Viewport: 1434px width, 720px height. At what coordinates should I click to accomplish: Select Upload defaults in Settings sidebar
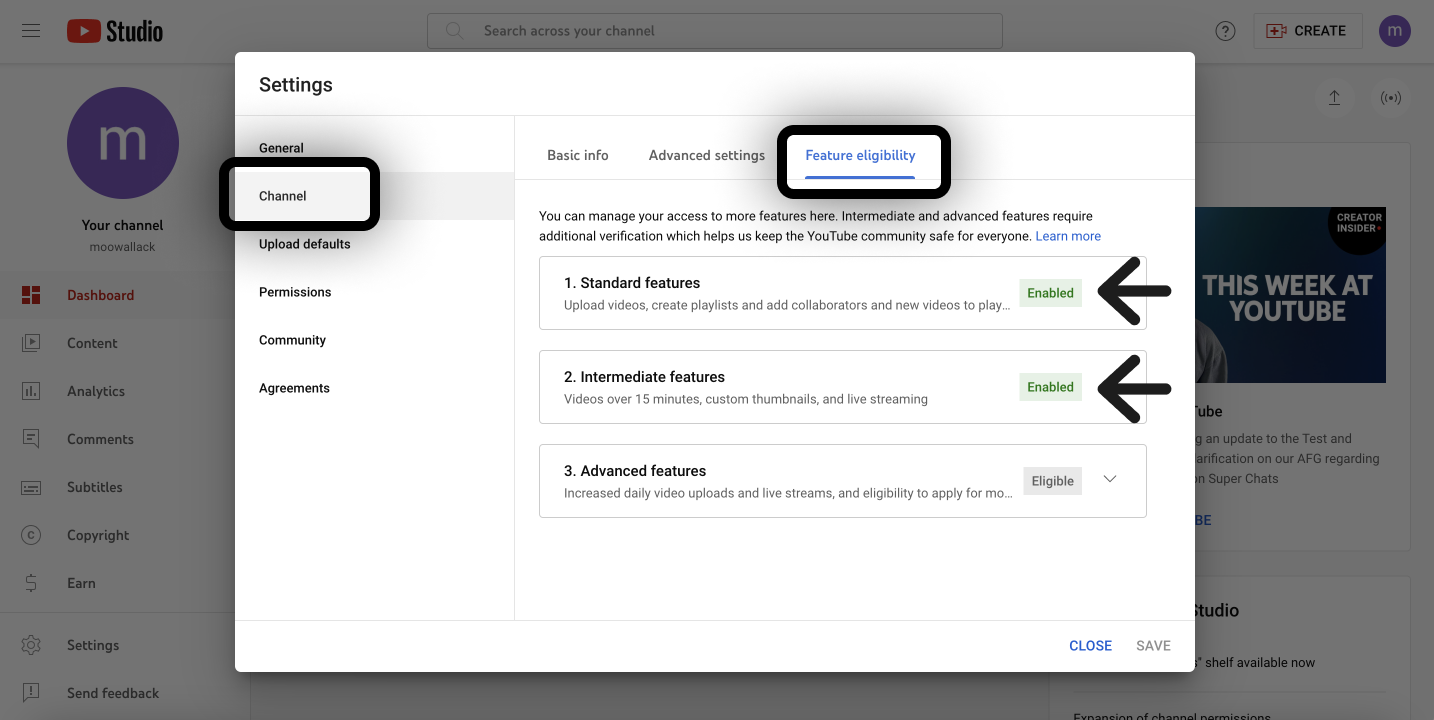pos(304,244)
